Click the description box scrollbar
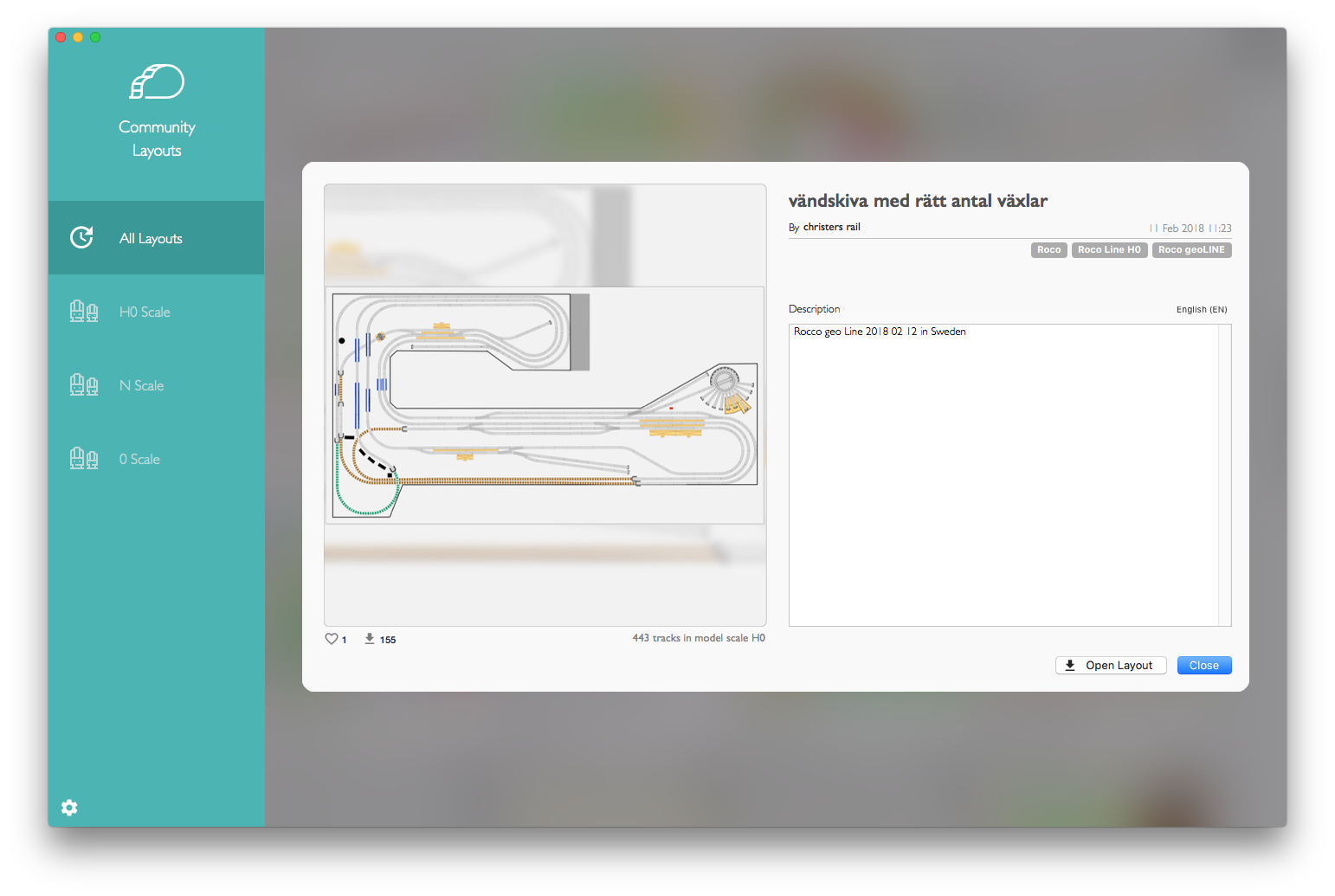Image resolution: width=1335 pixels, height=896 pixels. coord(1224,474)
